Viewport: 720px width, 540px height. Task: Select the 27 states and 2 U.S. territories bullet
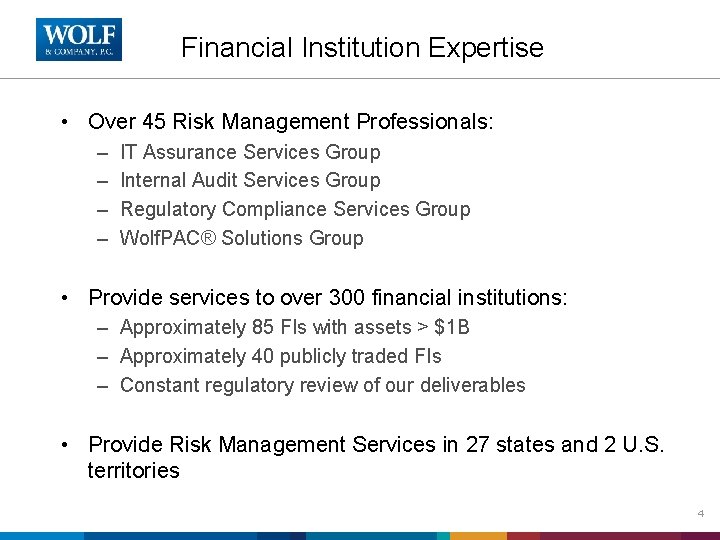point(376,457)
